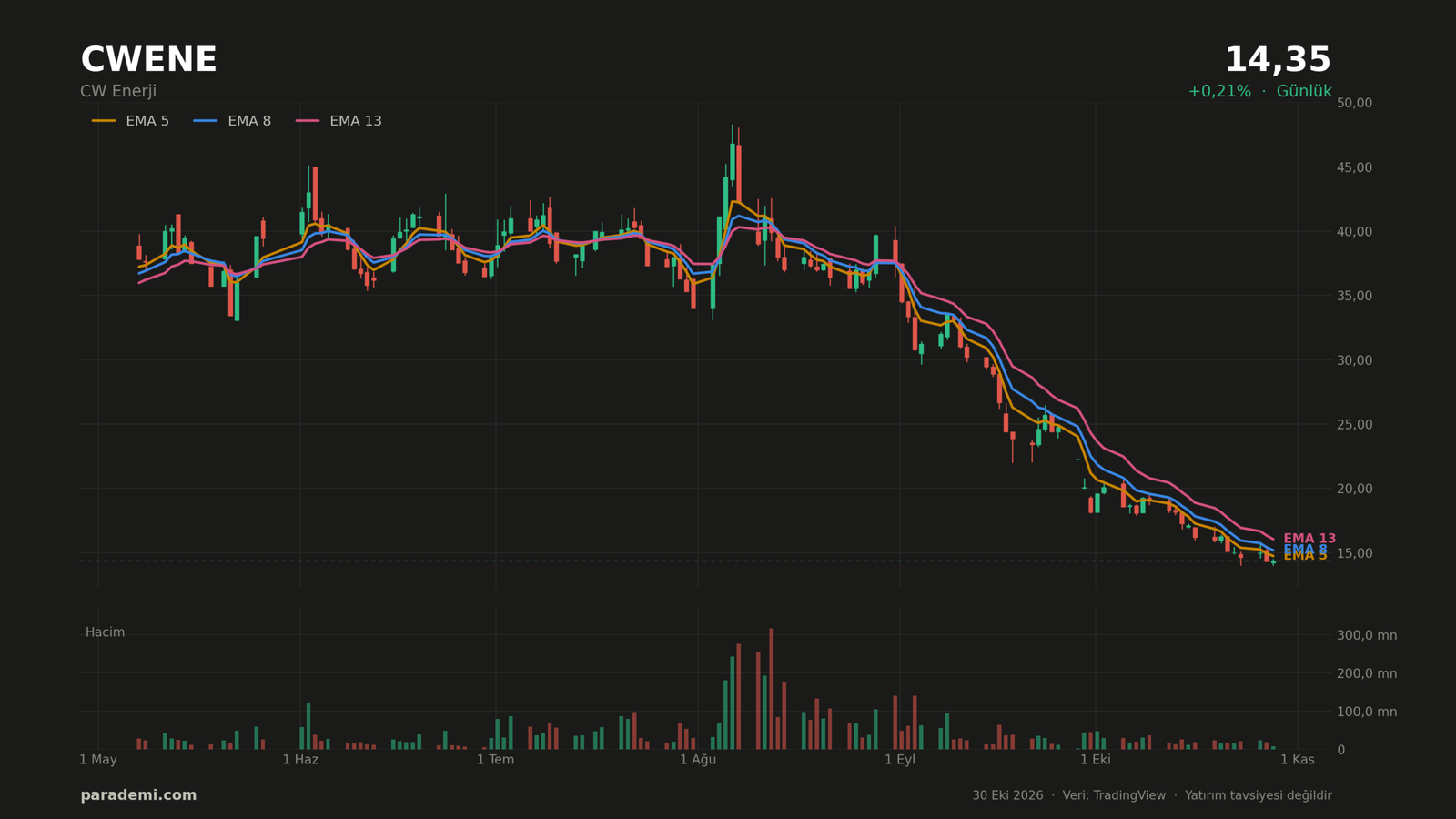Click the EMA 13 end-of-line label
Image resolution: width=1456 pixels, height=819 pixels.
coord(1309,539)
